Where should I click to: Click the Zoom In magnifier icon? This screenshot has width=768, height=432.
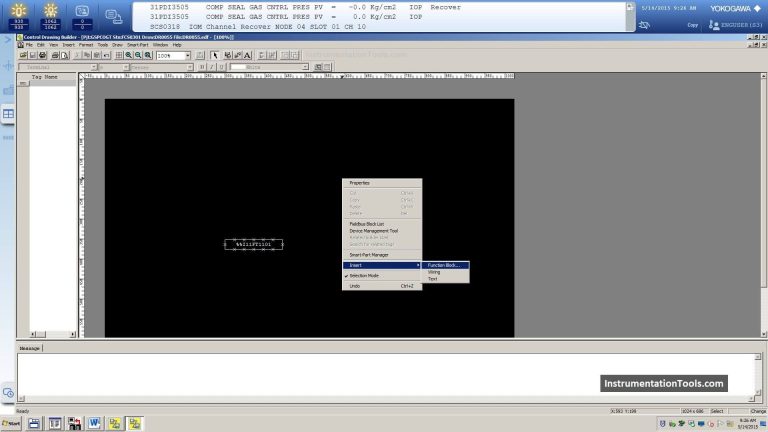pos(128,55)
